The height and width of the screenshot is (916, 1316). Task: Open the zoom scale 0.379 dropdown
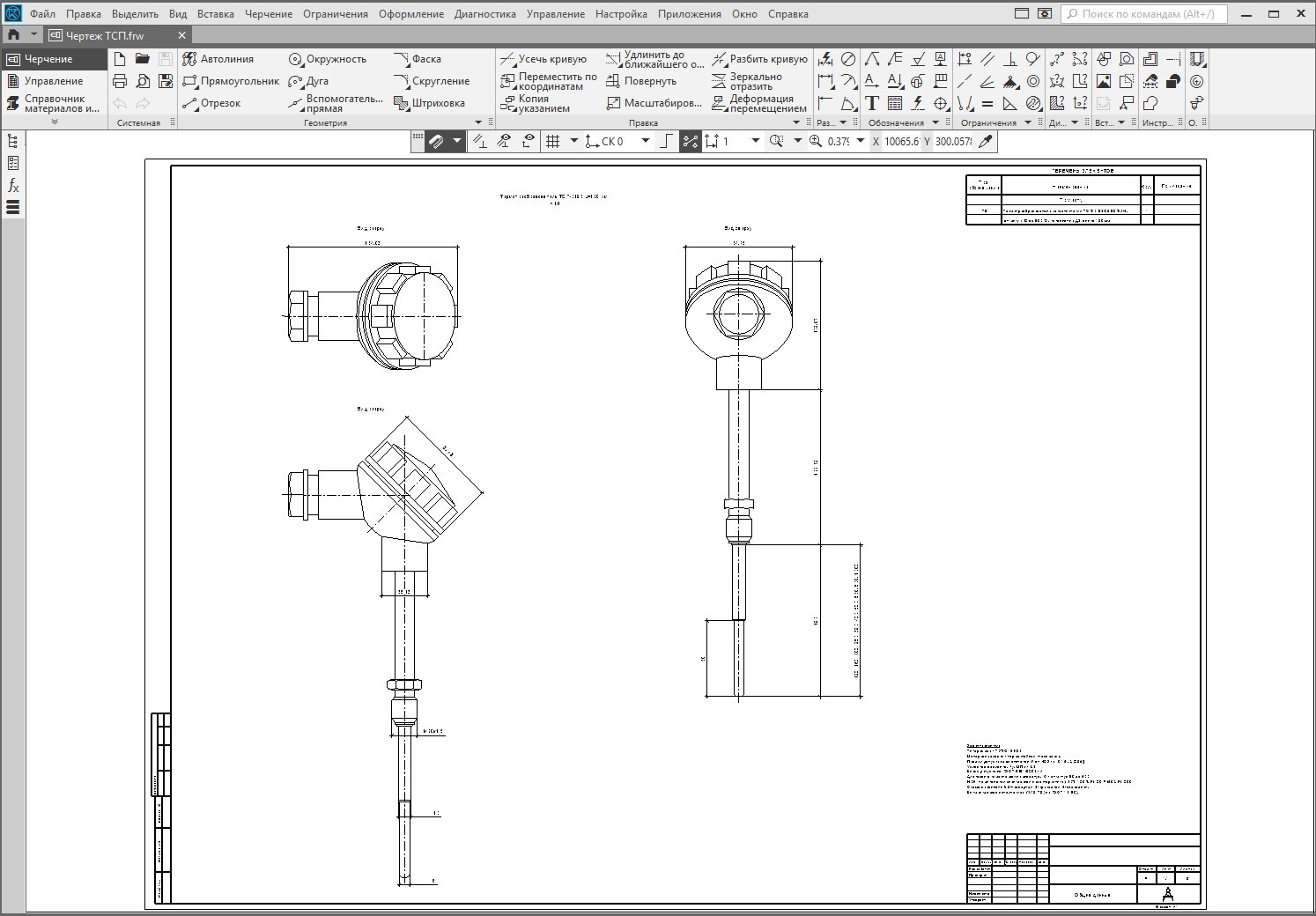tap(861, 141)
